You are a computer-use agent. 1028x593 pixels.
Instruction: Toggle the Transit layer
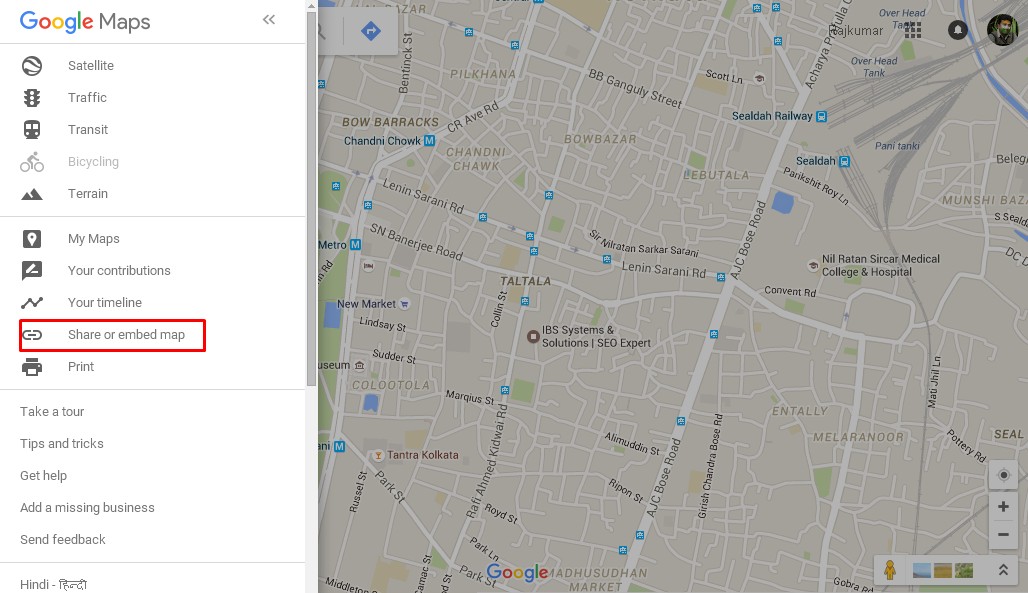(x=88, y=130)
